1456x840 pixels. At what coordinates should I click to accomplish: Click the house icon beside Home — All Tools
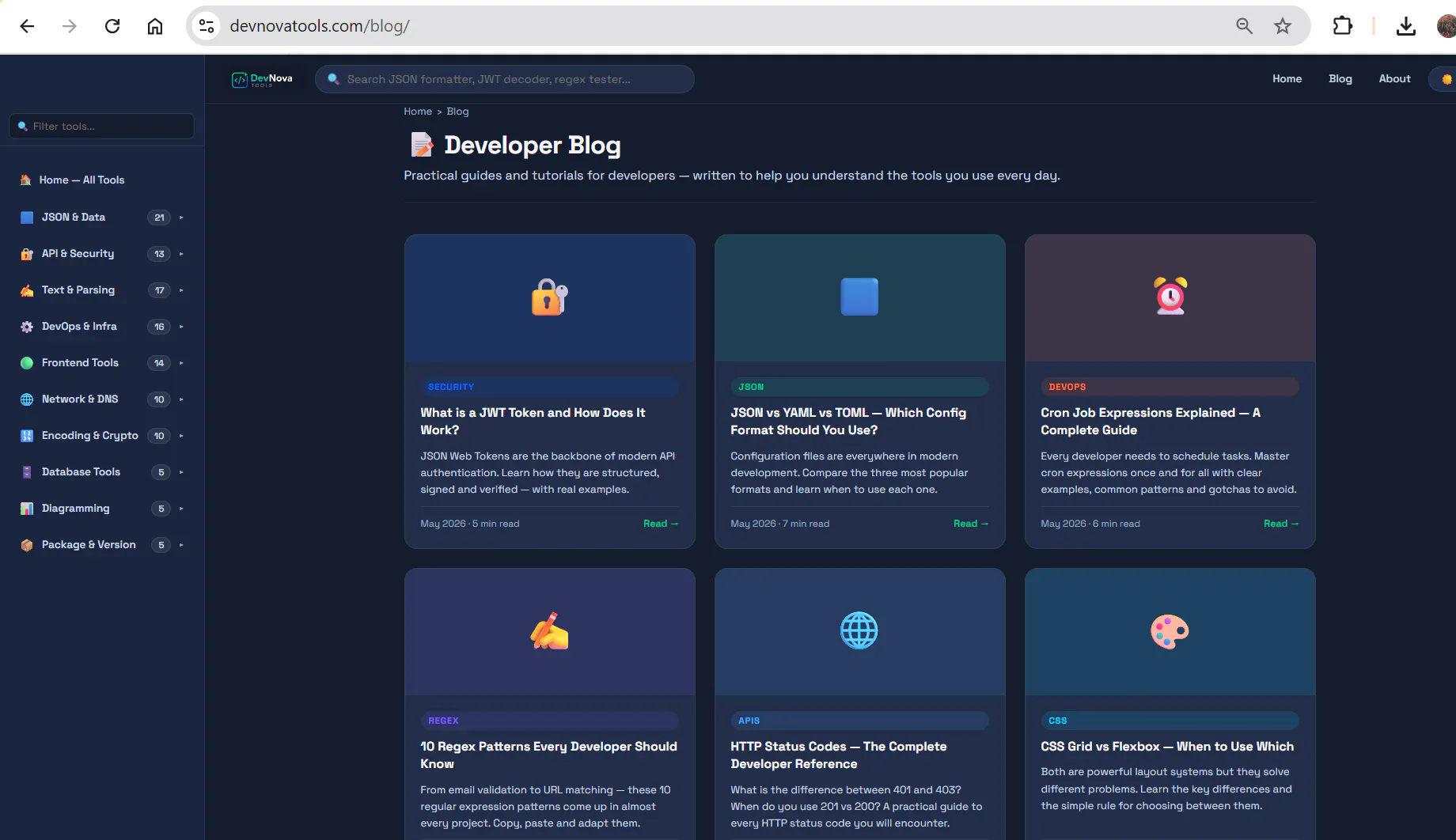[x=26, y=180]
